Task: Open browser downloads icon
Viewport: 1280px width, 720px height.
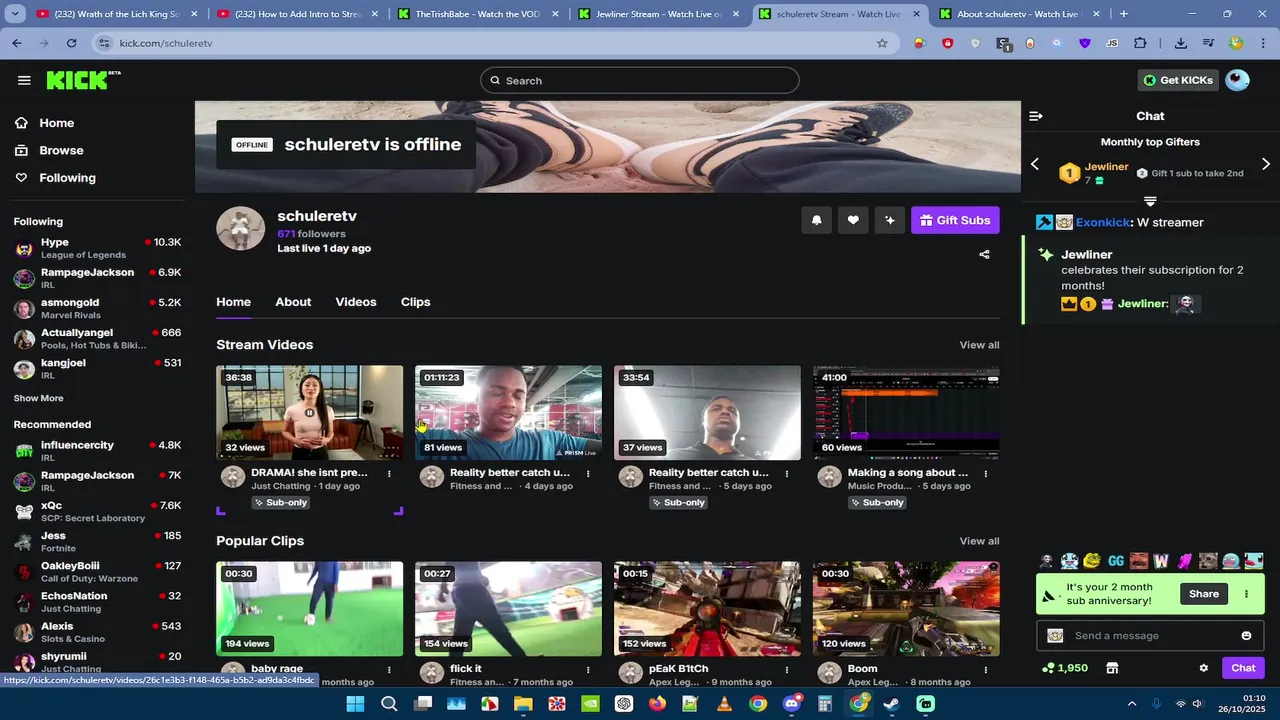Action: coord(1181,43)
